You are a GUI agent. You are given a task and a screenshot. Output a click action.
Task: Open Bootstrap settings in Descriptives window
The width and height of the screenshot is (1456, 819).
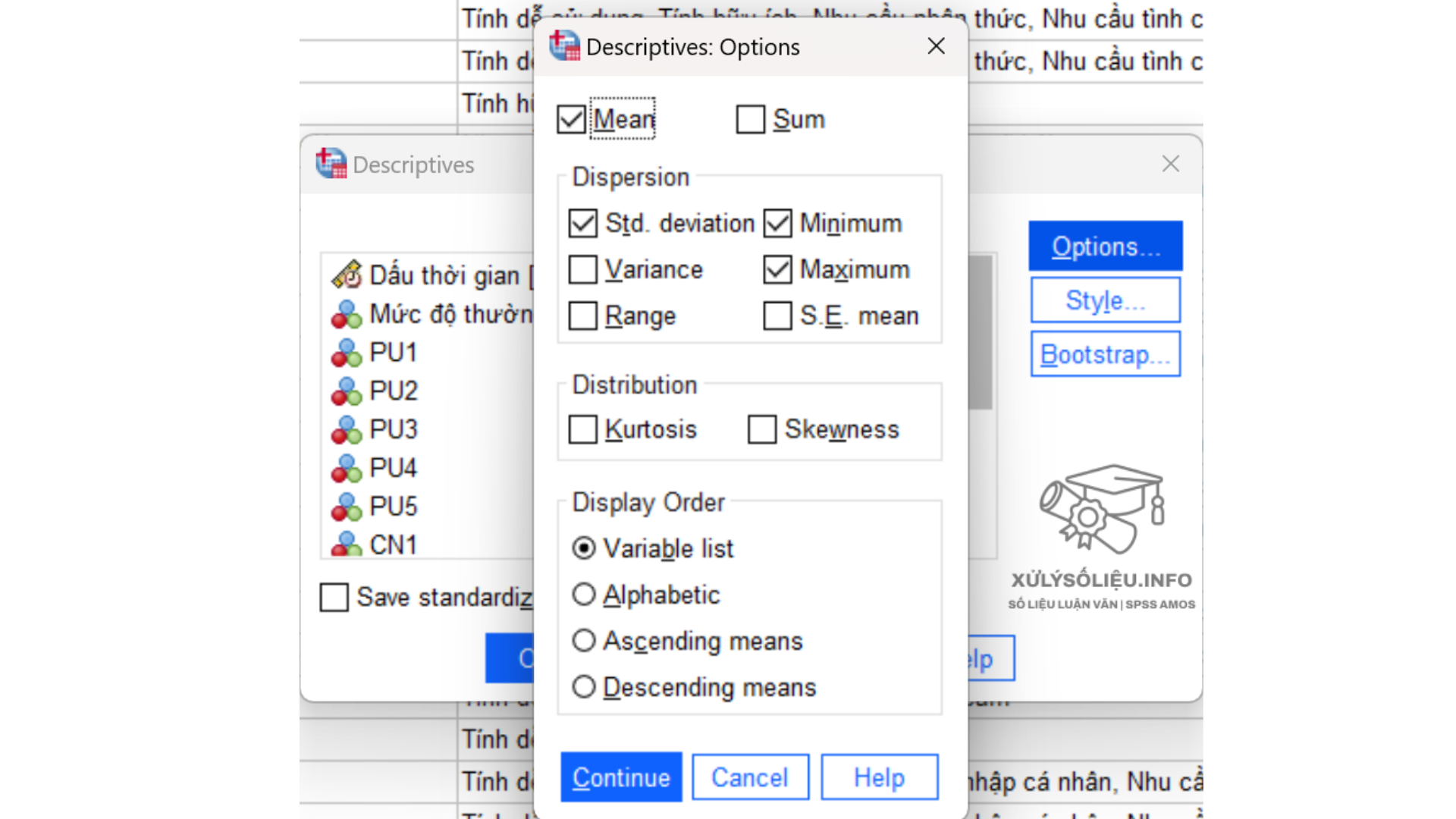pyautogui.click(x=1106, y=354)
